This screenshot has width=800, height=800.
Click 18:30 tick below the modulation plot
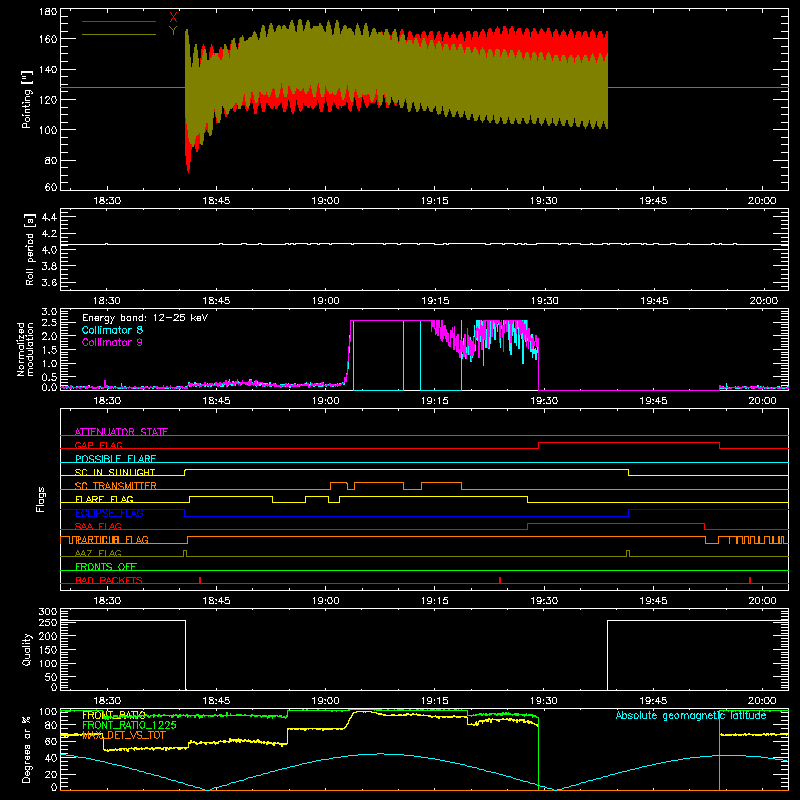[107, 401]
